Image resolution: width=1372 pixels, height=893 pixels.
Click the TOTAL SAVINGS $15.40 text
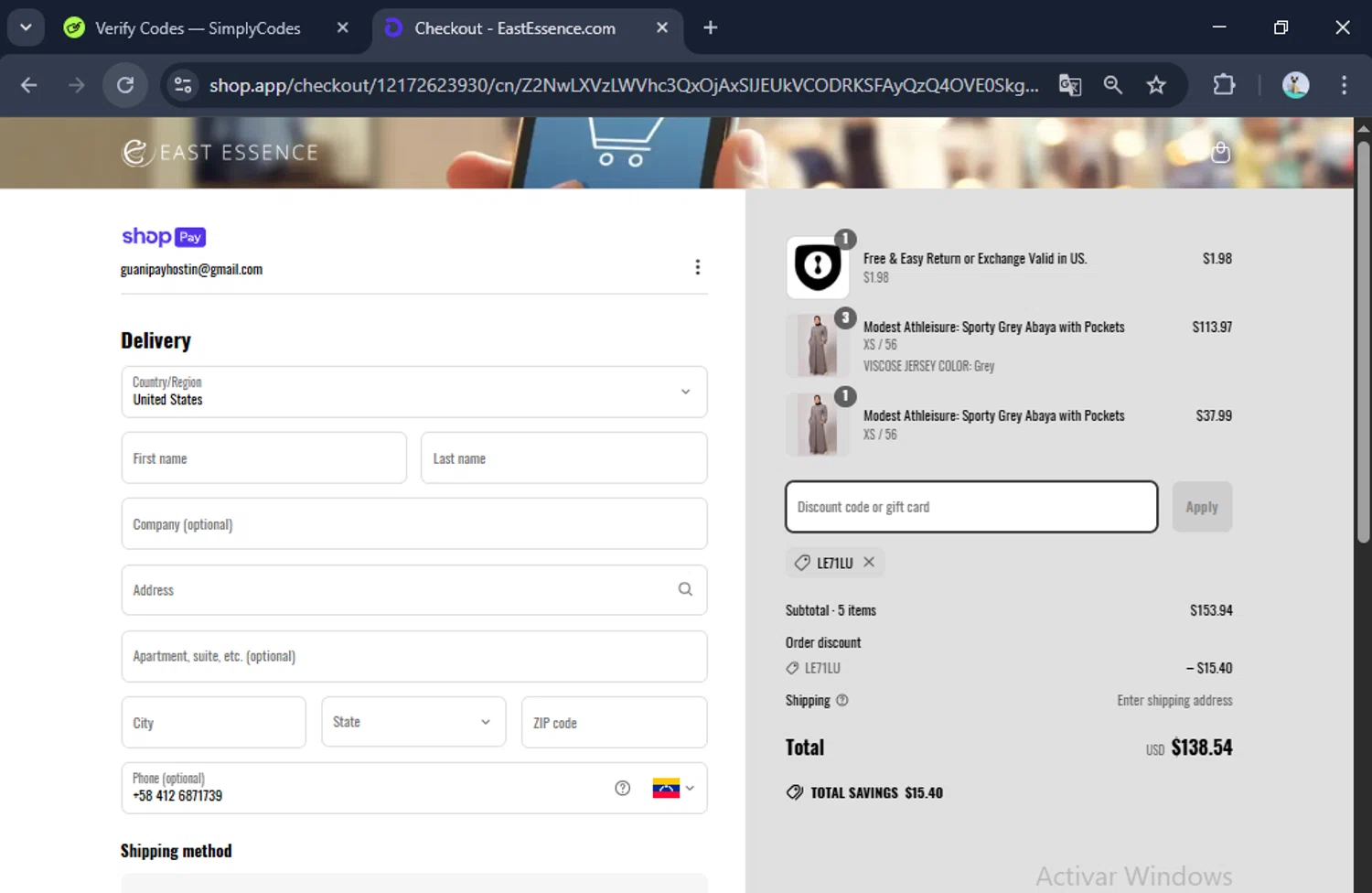point(876,792)
